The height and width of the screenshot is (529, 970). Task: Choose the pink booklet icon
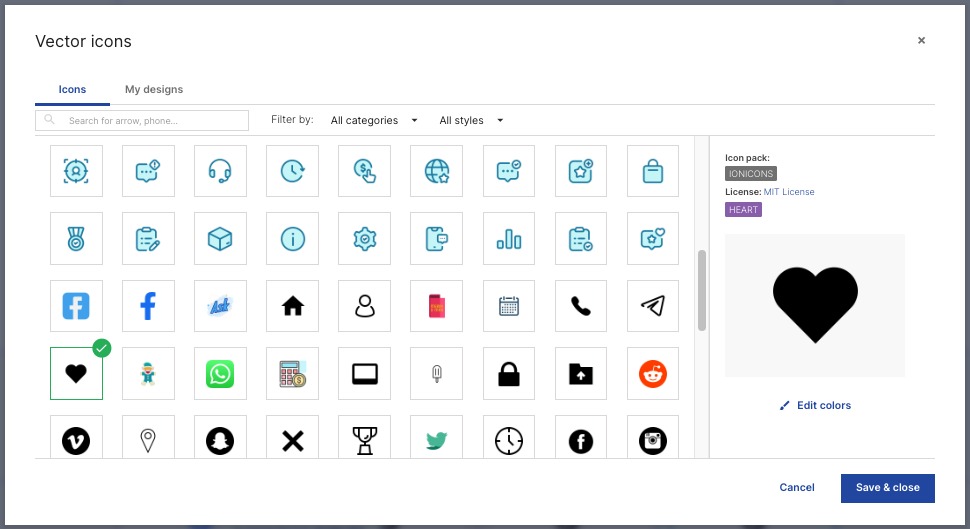[x=437, y=306]
